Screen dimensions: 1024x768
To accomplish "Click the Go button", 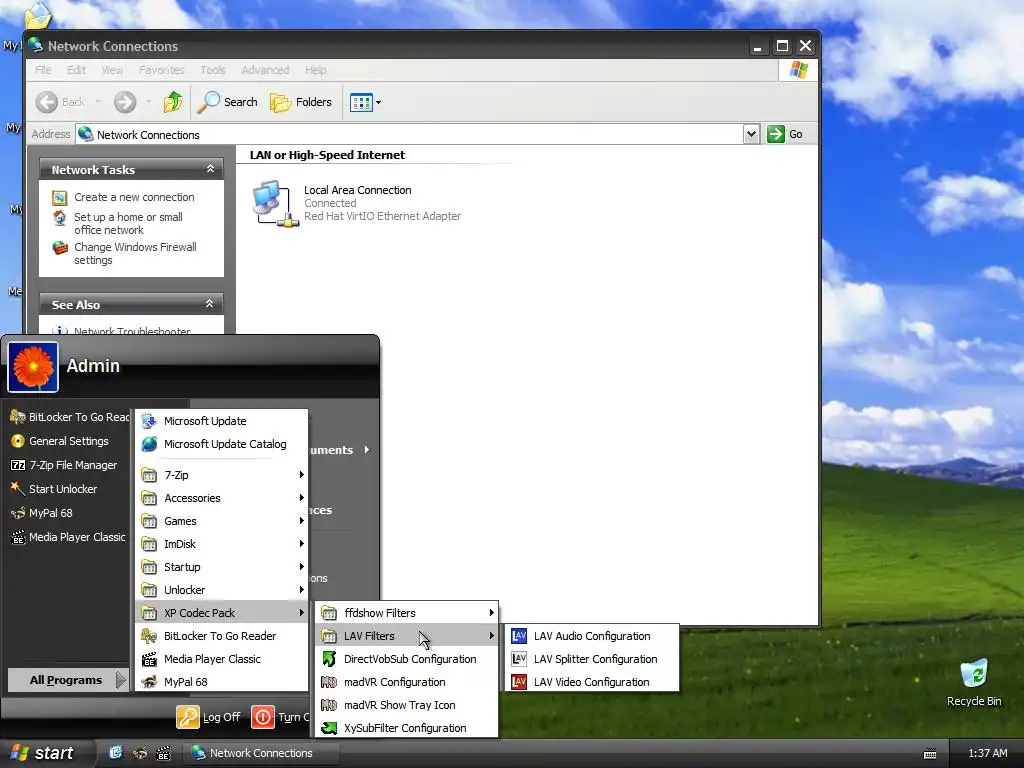I will point(784,134).
